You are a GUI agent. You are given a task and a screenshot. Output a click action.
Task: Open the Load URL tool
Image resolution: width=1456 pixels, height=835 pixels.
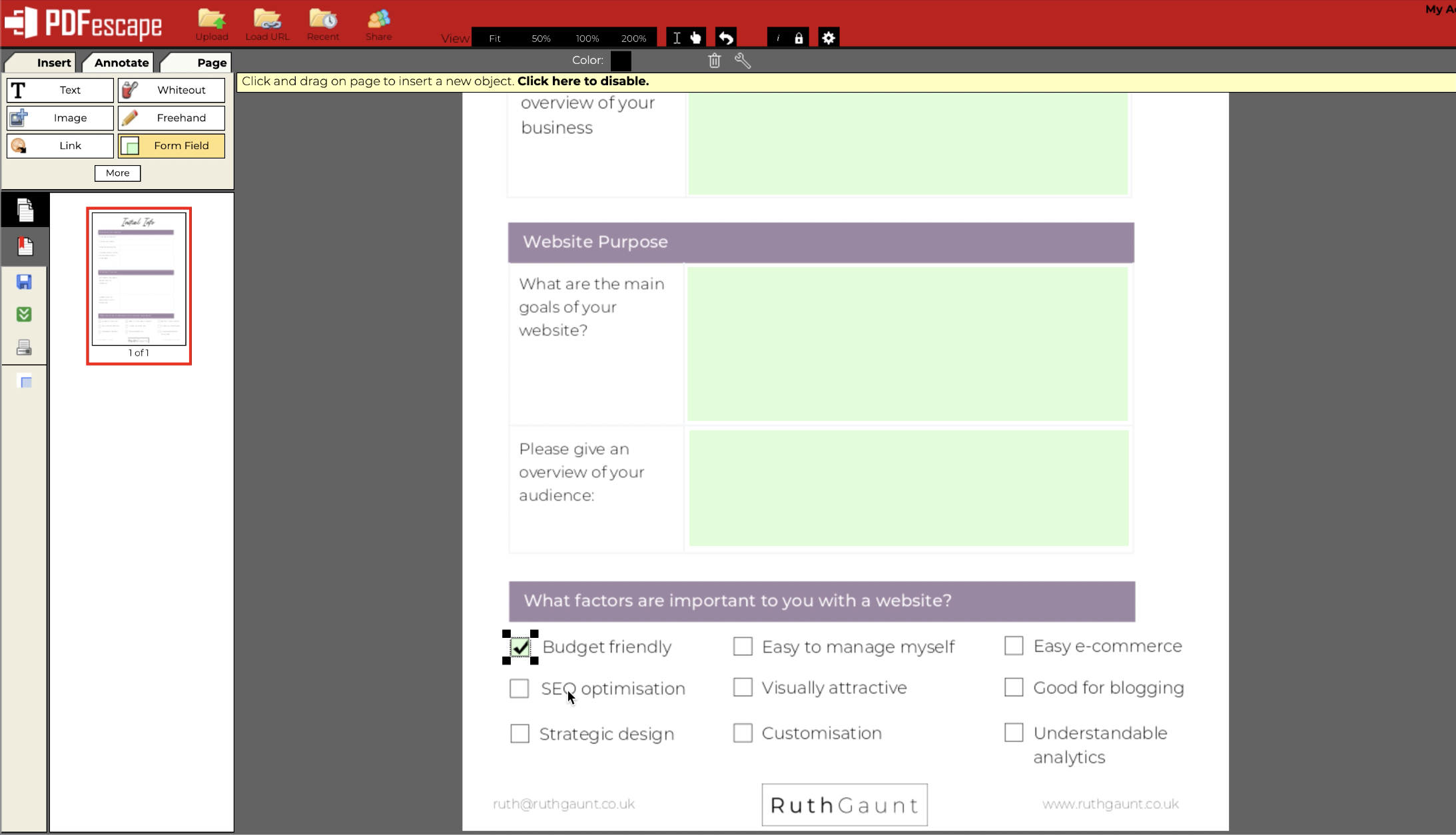tap(267, 20)
